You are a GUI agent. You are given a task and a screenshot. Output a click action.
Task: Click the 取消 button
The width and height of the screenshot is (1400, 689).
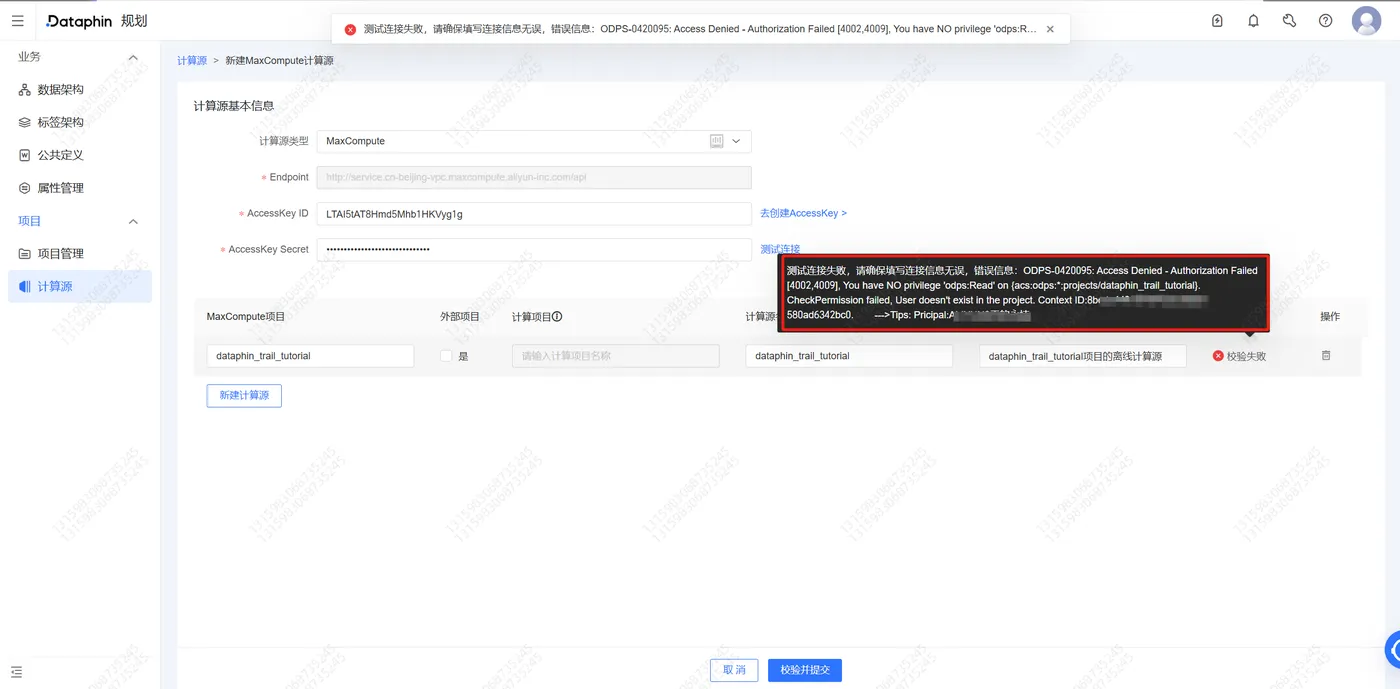(x=734, y=670)
